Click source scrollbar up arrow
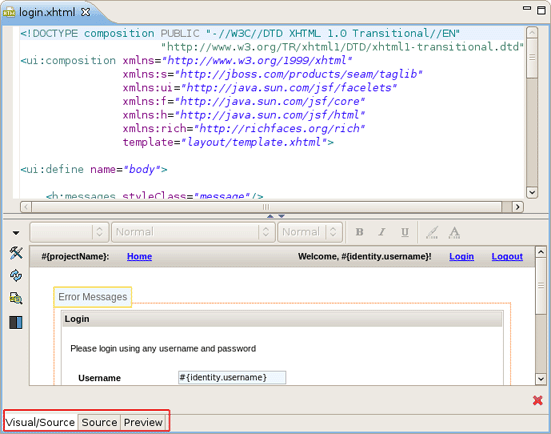Screen dimensions: 551x434 coord(532,33)
